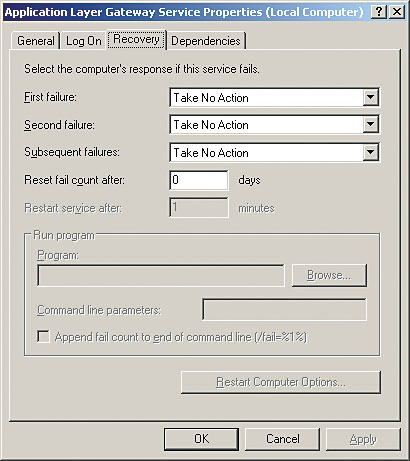Open the Subsequent failures dropdown arrow

tap(371, 153)
